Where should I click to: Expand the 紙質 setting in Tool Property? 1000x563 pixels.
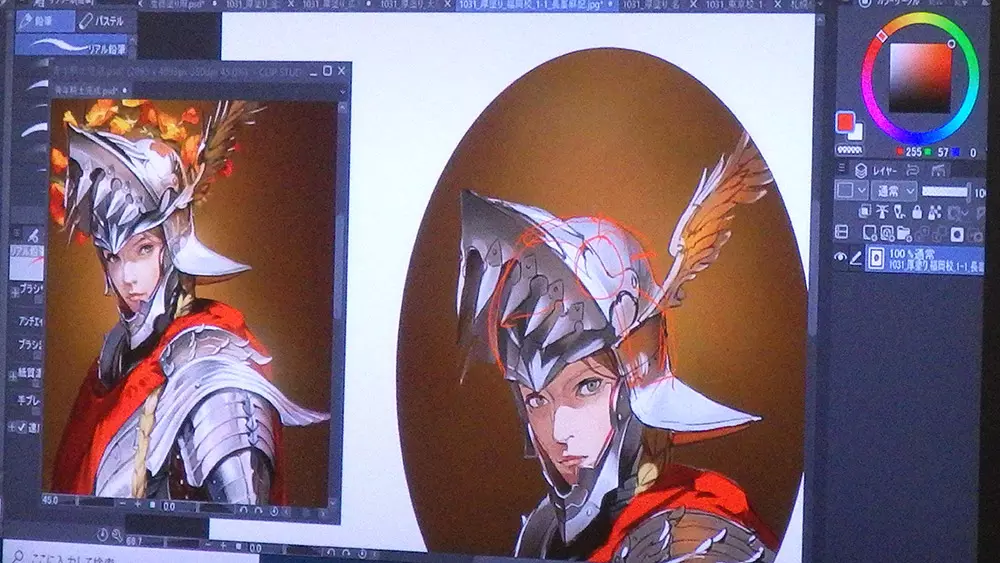tap(12, 375)
